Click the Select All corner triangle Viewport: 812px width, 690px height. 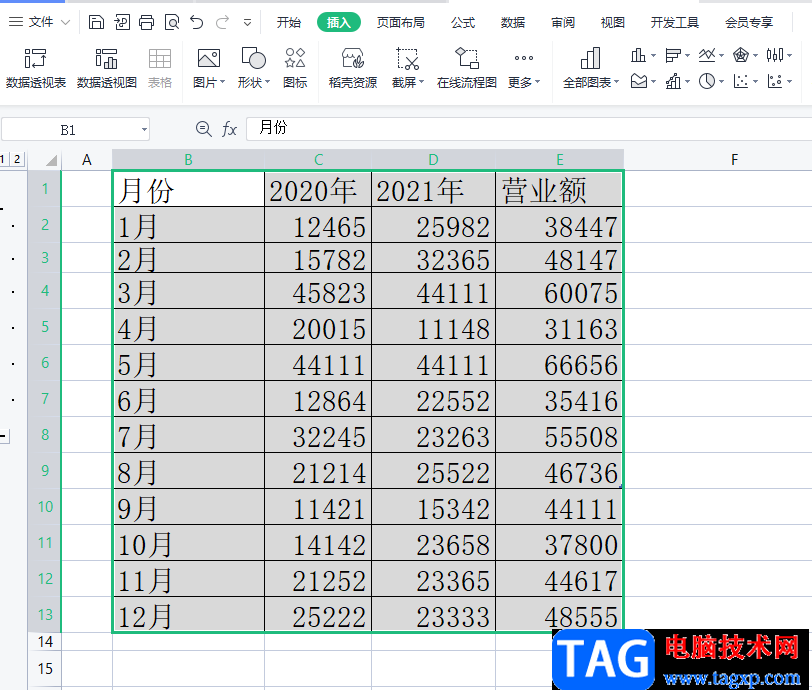51,160
